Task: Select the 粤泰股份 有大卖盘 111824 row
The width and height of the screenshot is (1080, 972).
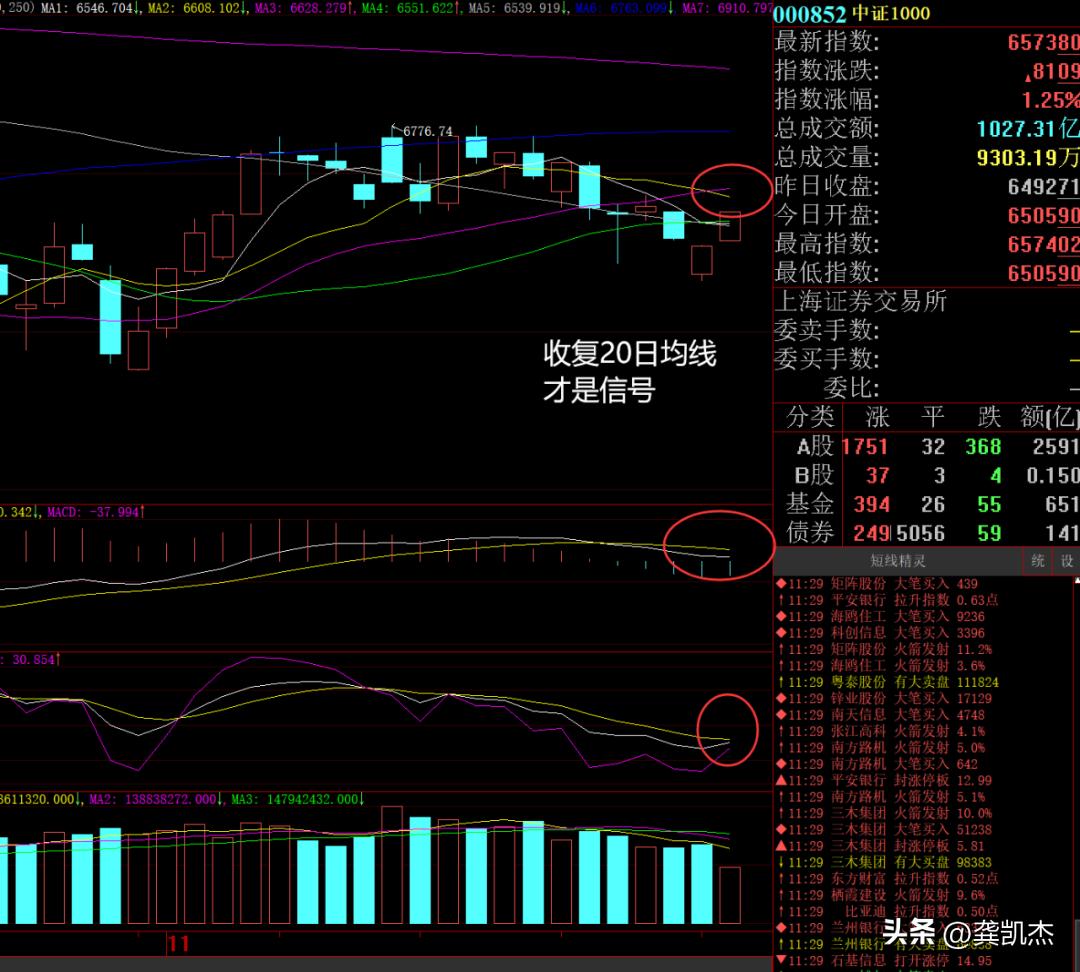Action: point(887,682)
